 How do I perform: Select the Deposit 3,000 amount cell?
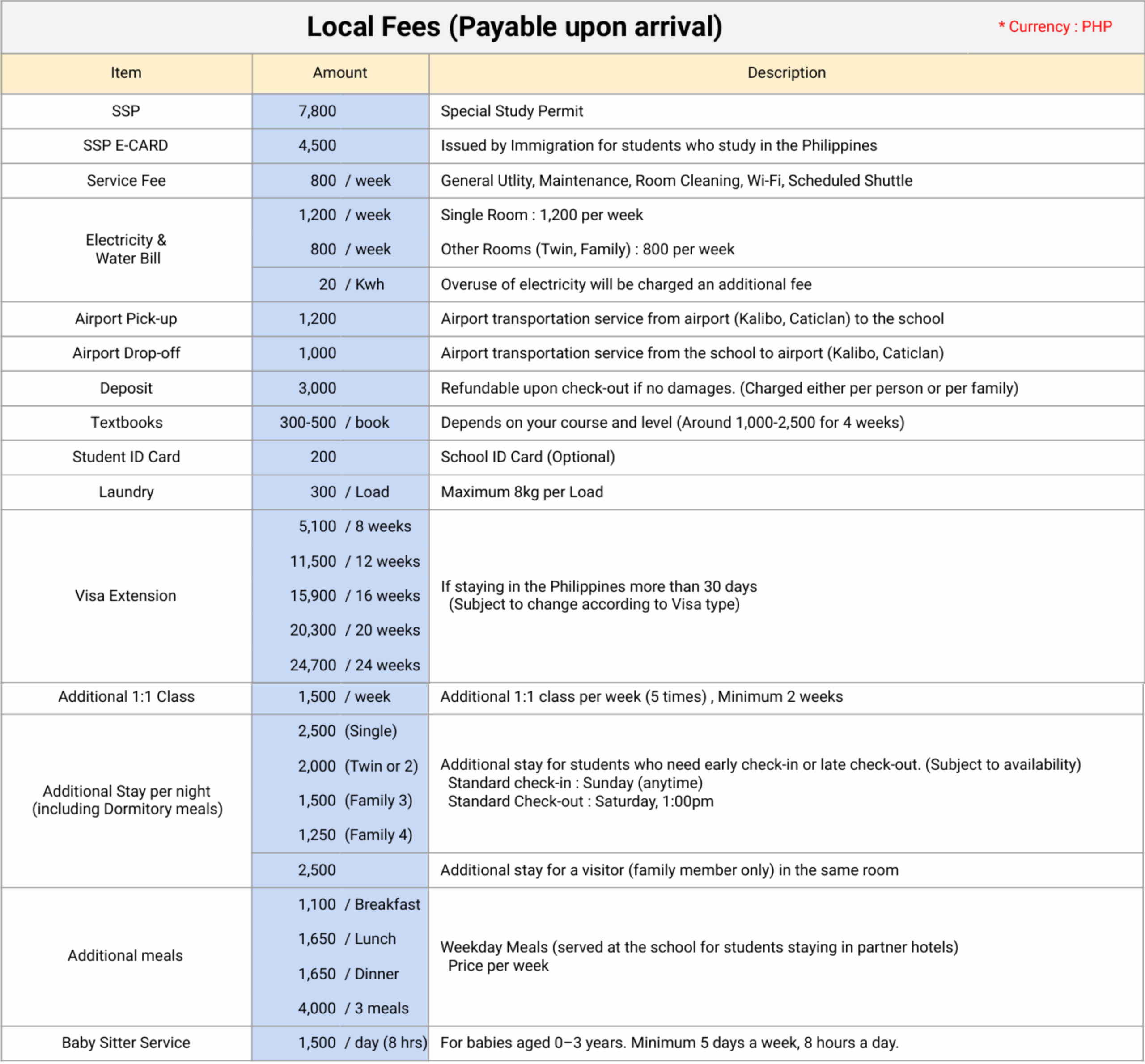[x=317, y=388]
